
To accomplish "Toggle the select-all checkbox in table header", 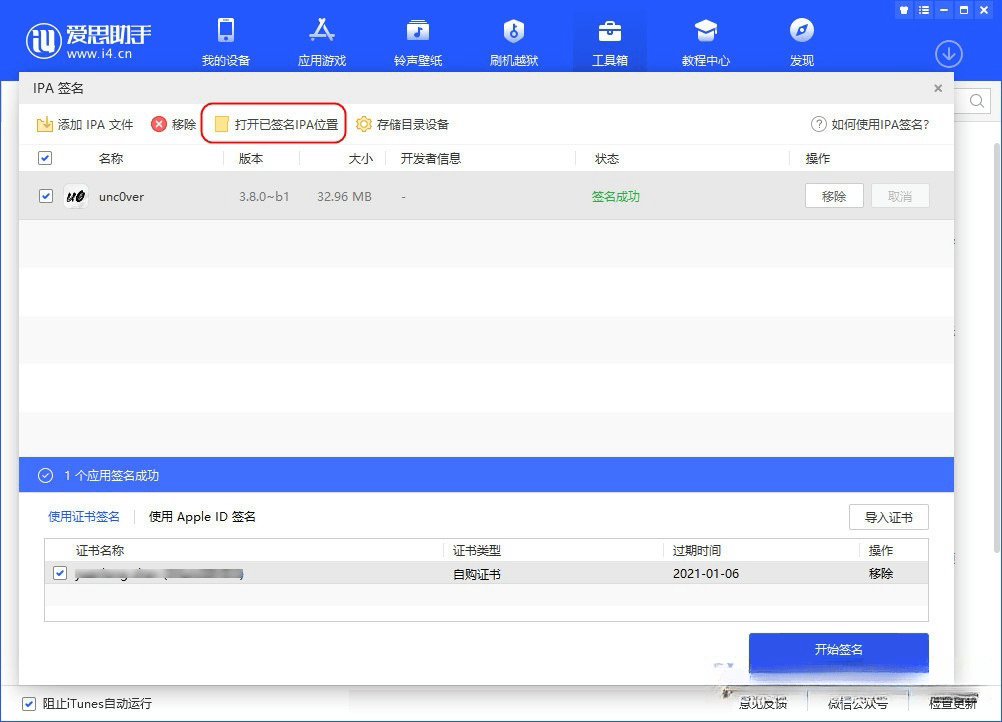I will point(45,158).
